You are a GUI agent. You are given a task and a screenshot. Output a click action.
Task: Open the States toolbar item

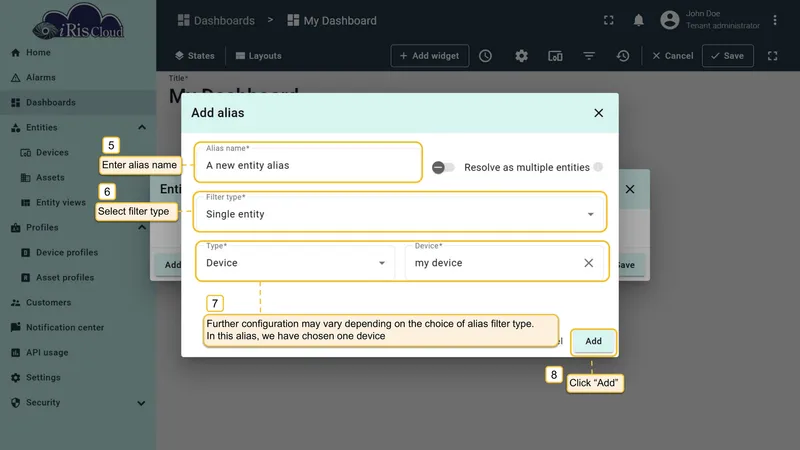pos(195,56)
